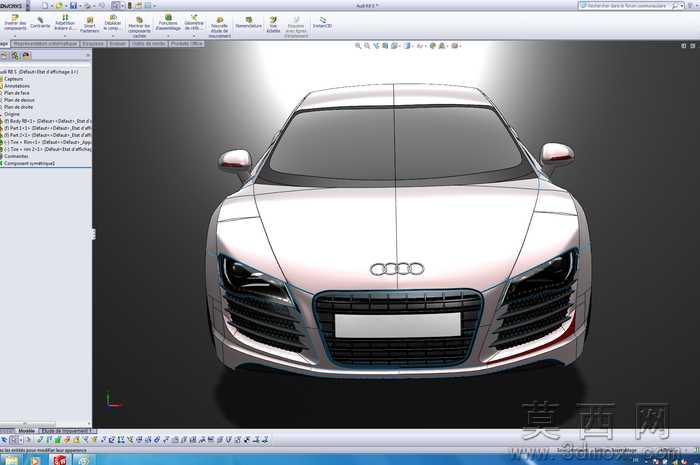Open the Nomenclature tool
Viewport: 700px width, 465px height.
(249, 23)
